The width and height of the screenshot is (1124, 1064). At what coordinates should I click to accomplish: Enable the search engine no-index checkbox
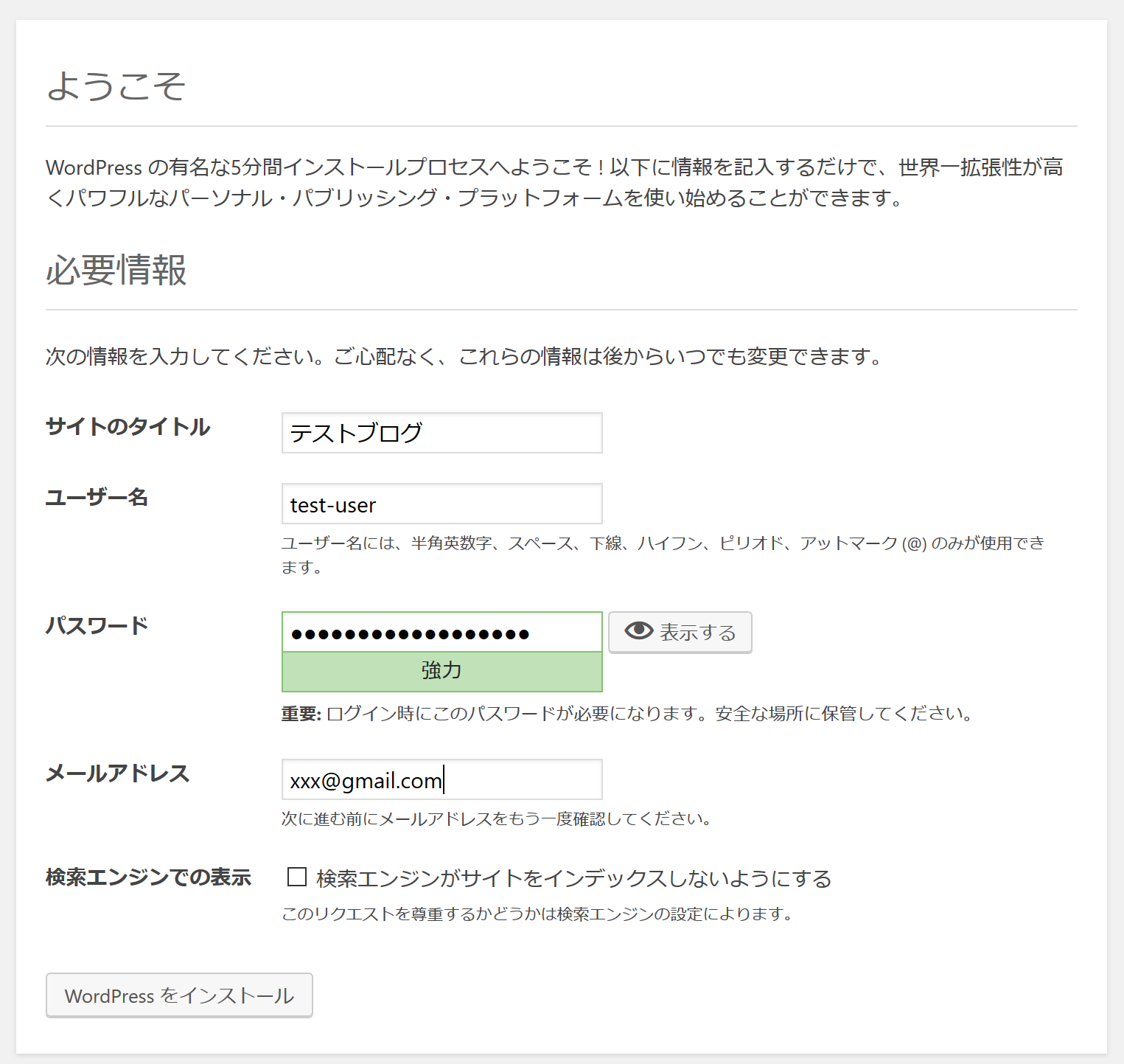click(x=297, y=877)
